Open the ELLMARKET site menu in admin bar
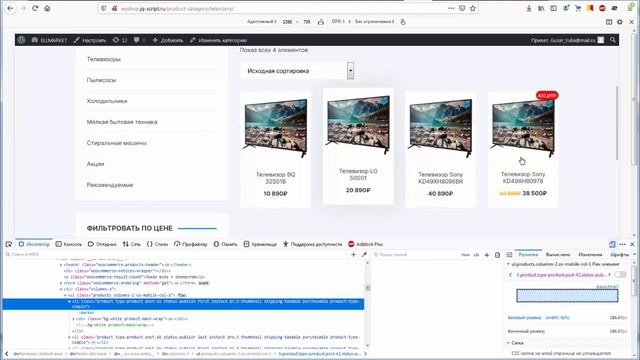The width and height of the screenshot is (640, 360). 49,40
